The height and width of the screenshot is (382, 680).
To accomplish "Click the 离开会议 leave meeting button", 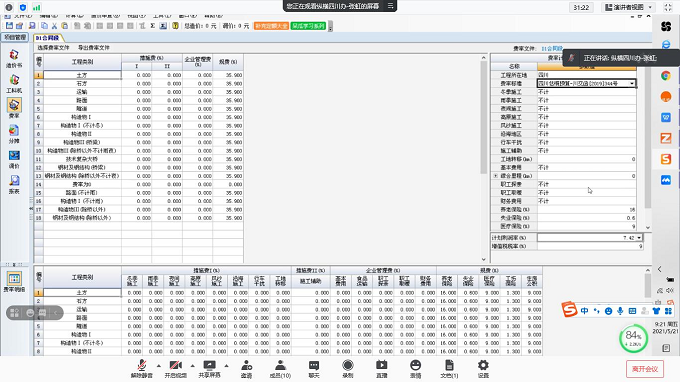I will [645, 369].
